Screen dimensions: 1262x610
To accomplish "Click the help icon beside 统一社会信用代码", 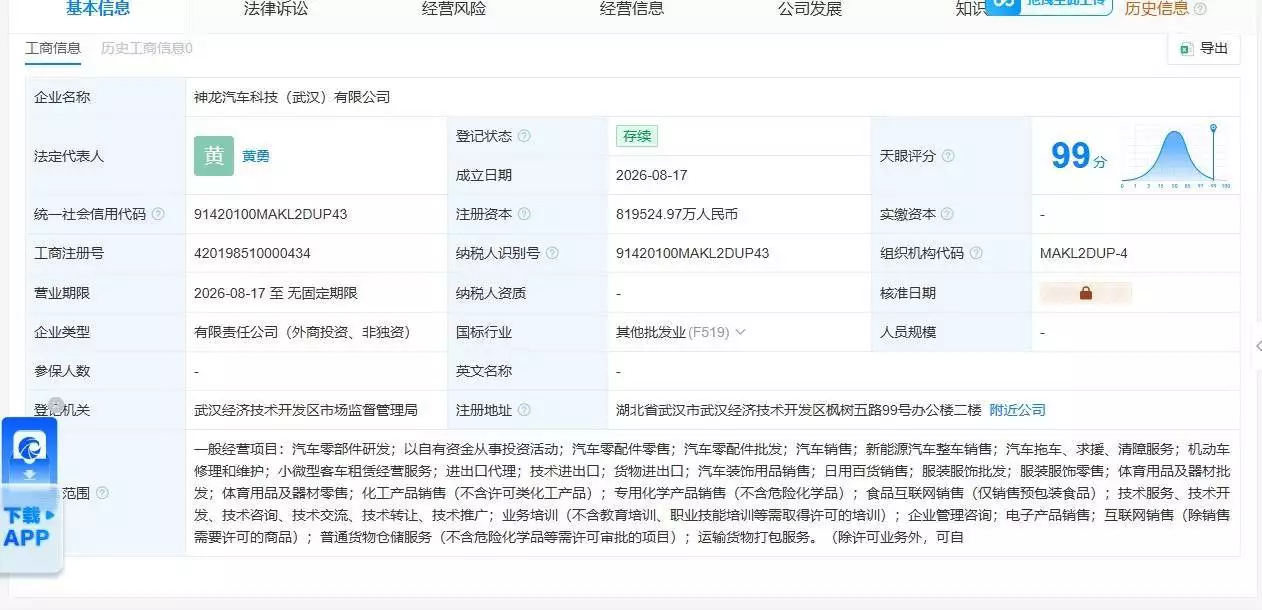I will click(158, 214).
